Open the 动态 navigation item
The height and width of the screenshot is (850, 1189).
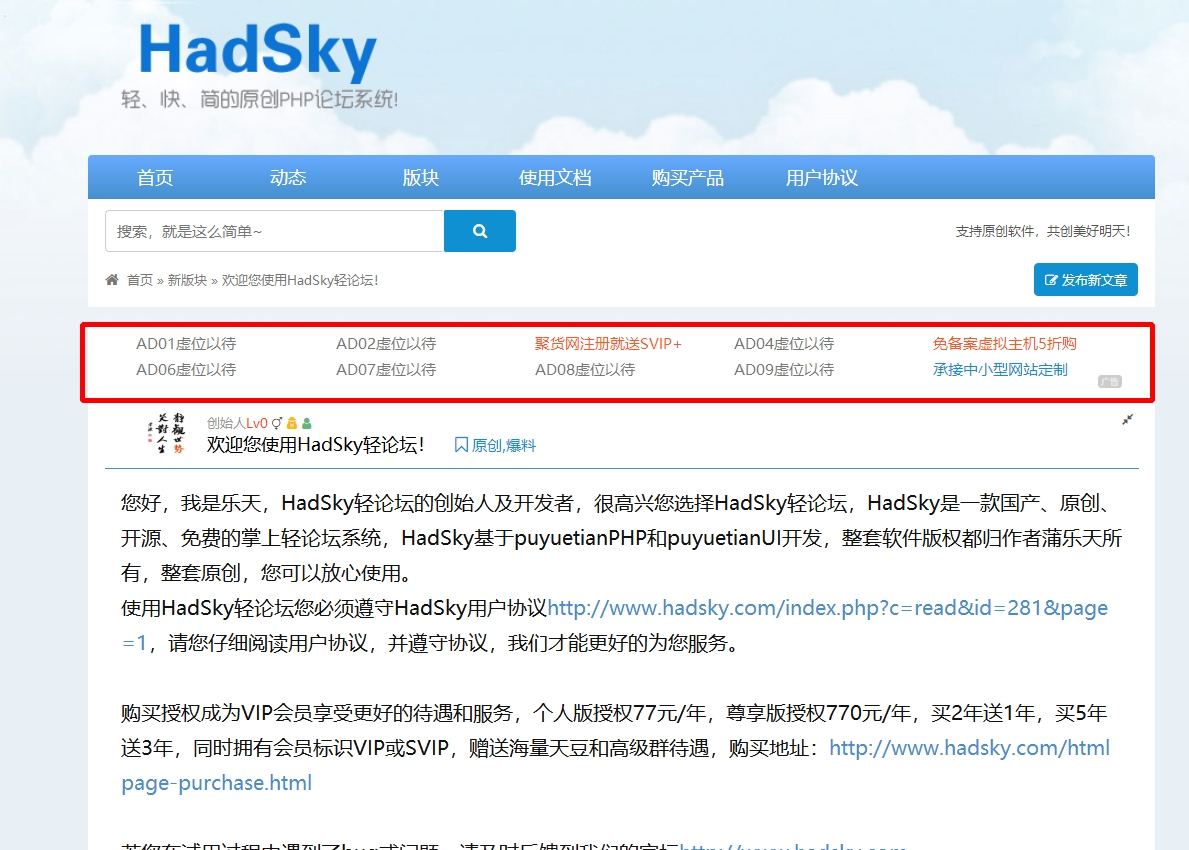tap(288, 177)
